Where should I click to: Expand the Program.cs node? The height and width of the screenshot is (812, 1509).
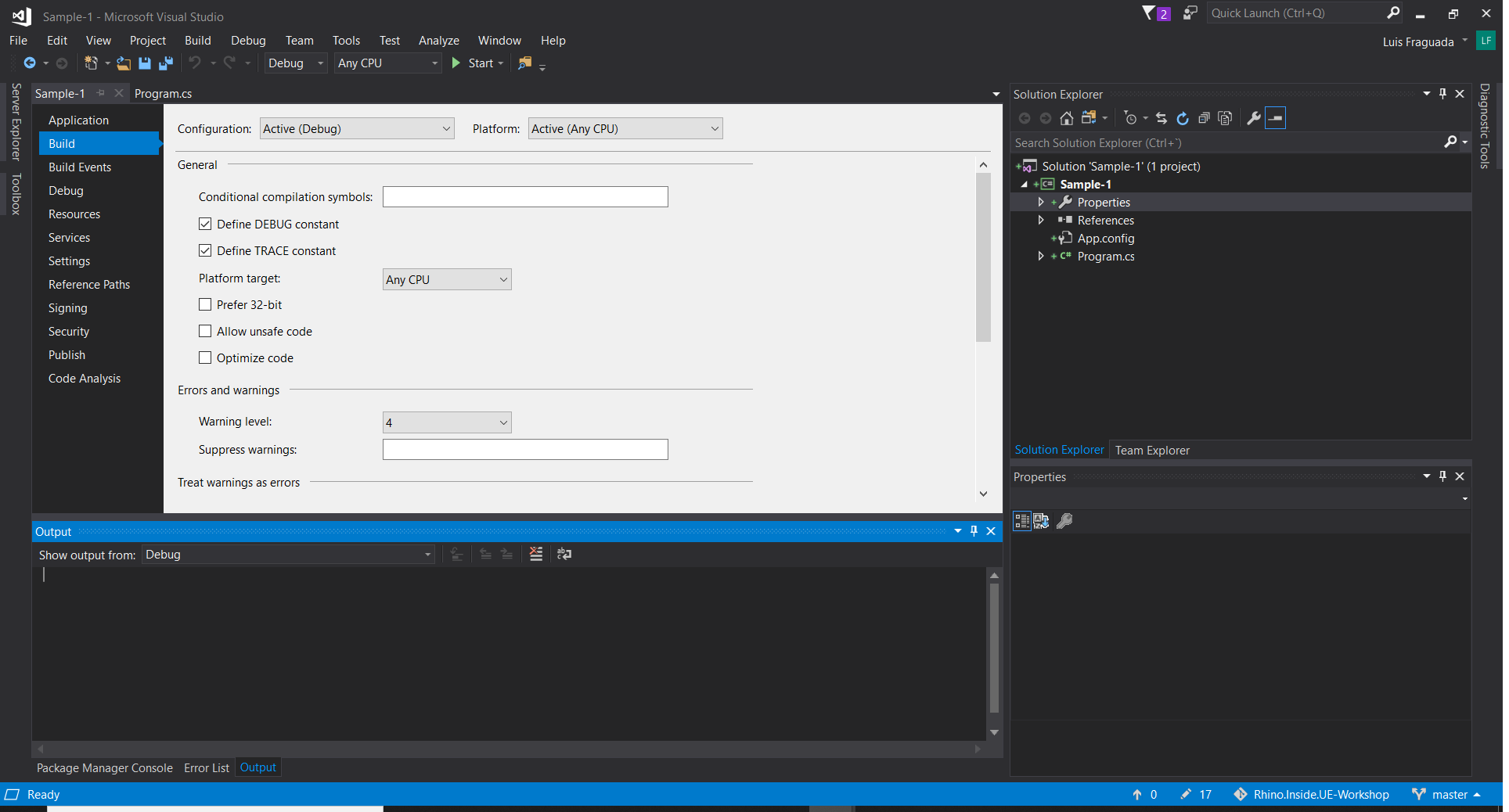(x=1041, y=257)
